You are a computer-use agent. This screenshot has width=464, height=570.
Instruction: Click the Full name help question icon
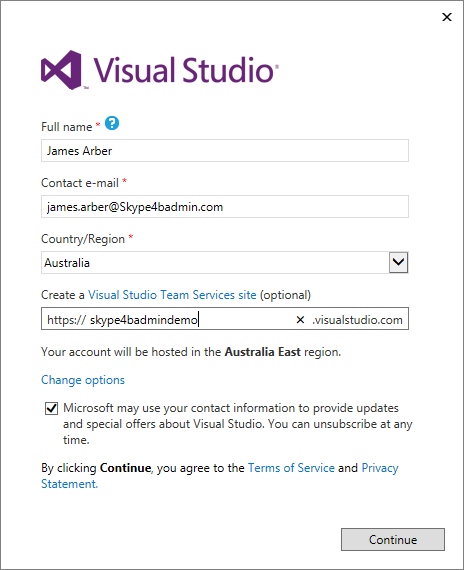pyautogui.click(x=112, y=123)
